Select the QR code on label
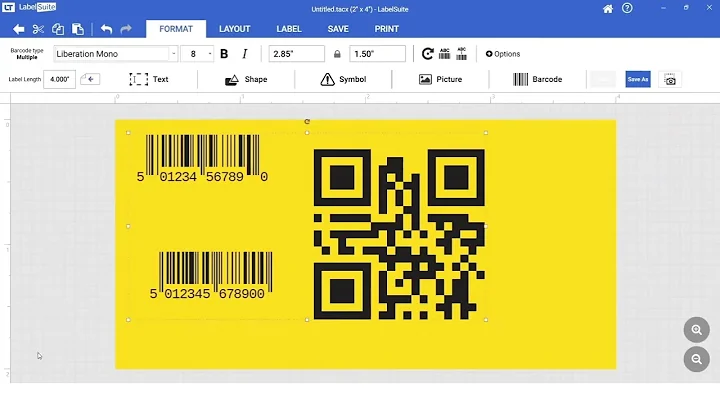The image size is (720, 404). [x=399, y=234]
